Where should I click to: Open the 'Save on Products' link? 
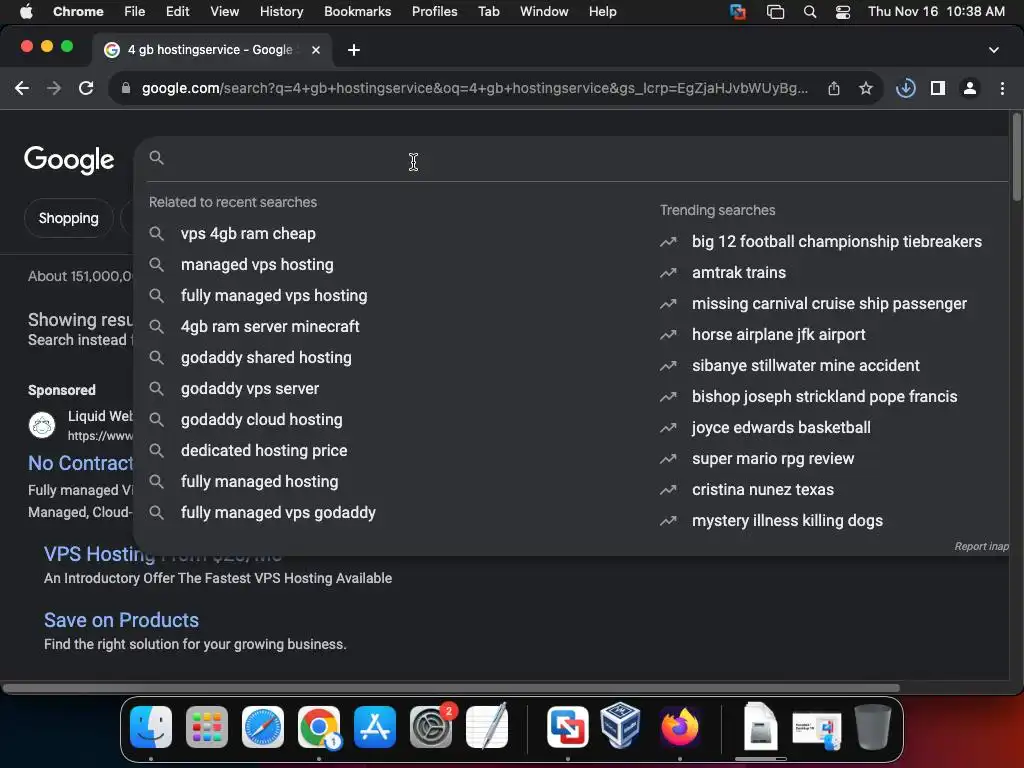point(121,620)
